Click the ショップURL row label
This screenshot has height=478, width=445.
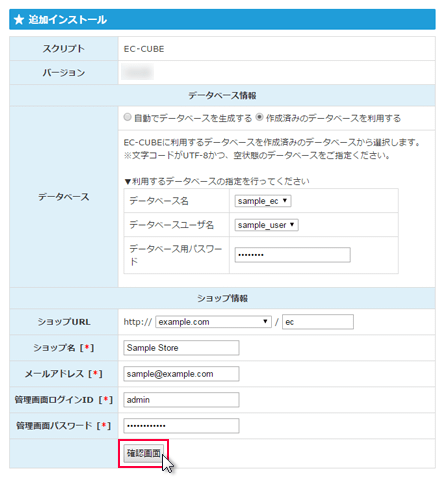[x=64, y=322]
